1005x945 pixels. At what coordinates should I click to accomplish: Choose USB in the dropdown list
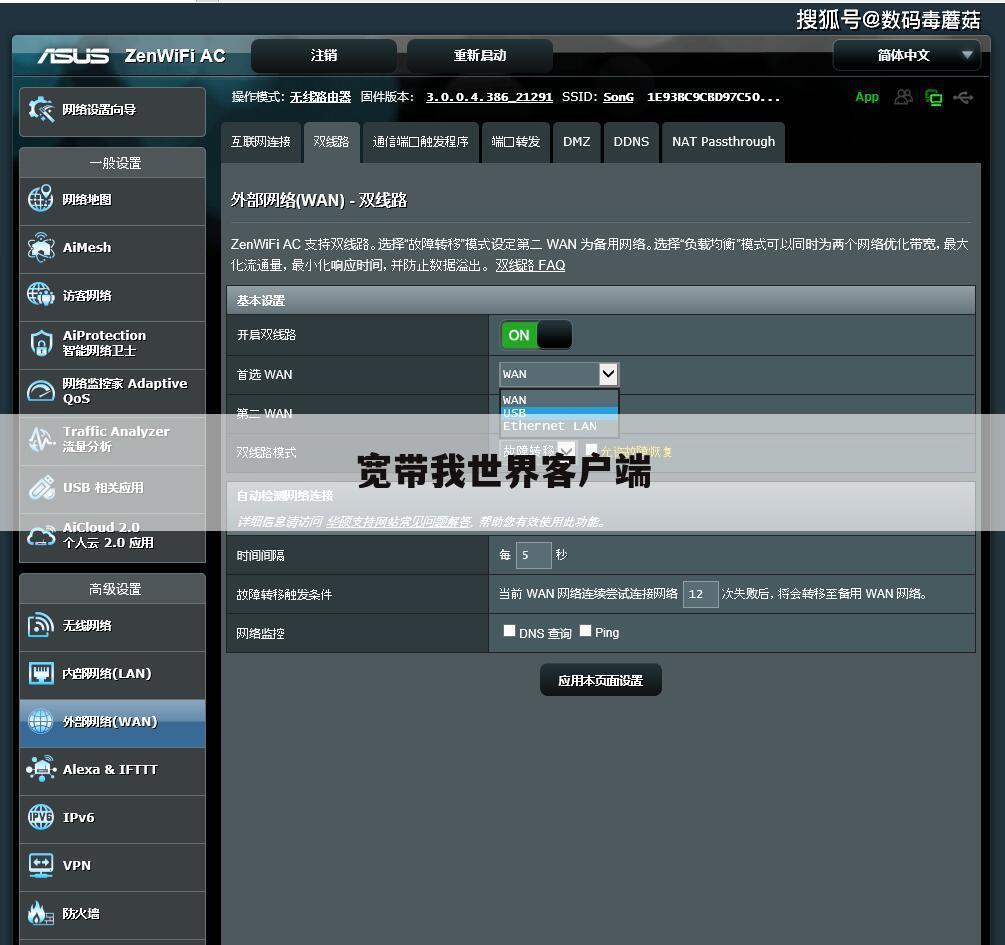pyautogui.click(x=559, y=413)
